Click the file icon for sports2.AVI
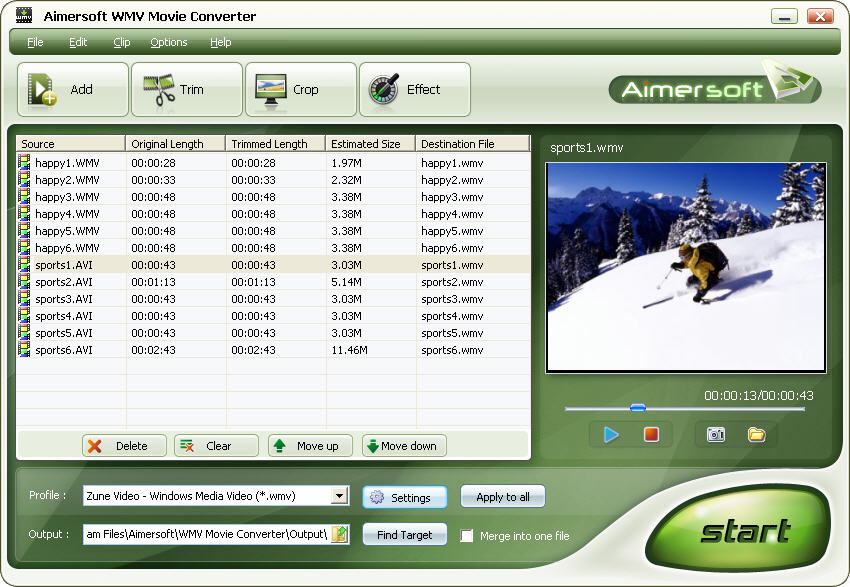 click(24, 281)
